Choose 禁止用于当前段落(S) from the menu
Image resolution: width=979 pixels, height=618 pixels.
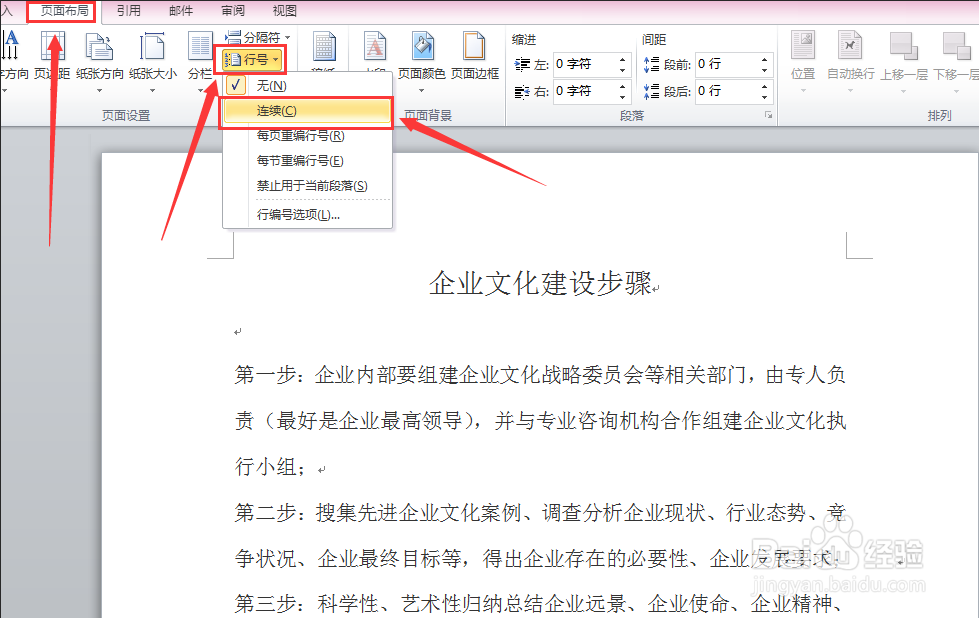pos(307,185)
